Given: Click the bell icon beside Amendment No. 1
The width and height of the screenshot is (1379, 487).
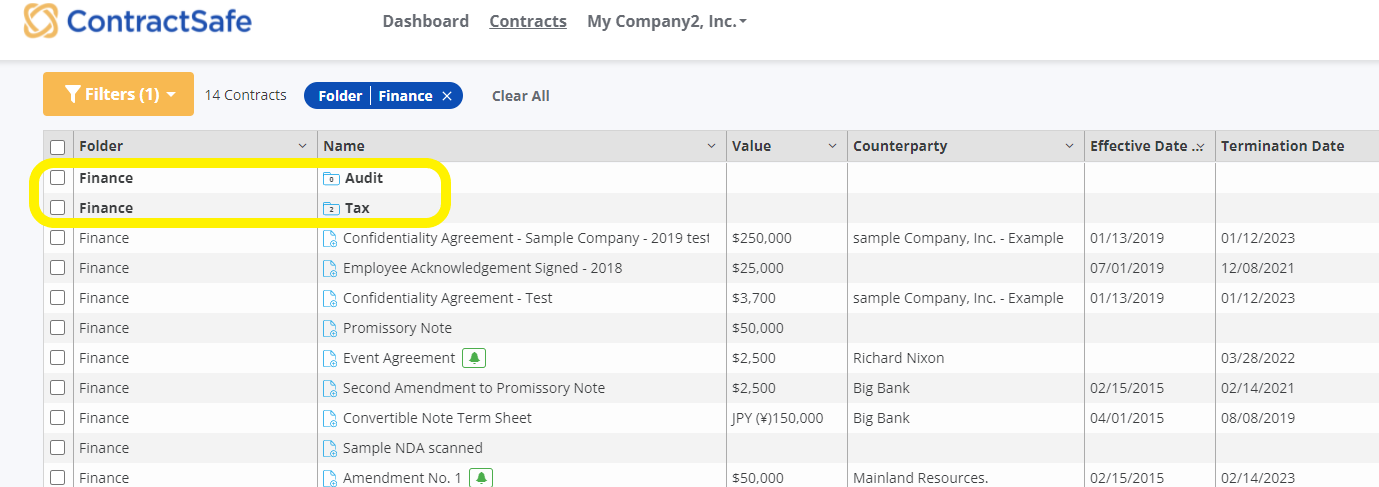Looking at the screenshot, I should [480, 478].
